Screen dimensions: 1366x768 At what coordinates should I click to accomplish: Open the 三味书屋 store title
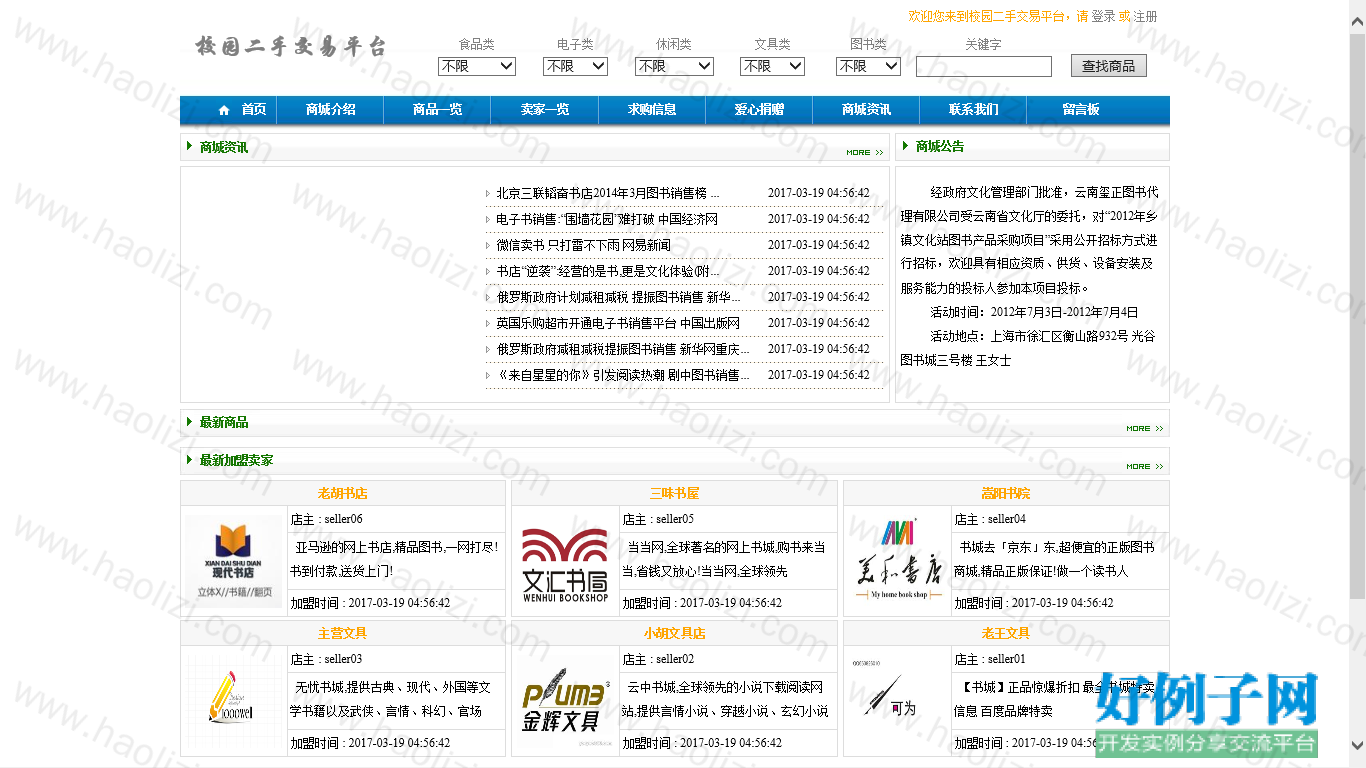674,494
